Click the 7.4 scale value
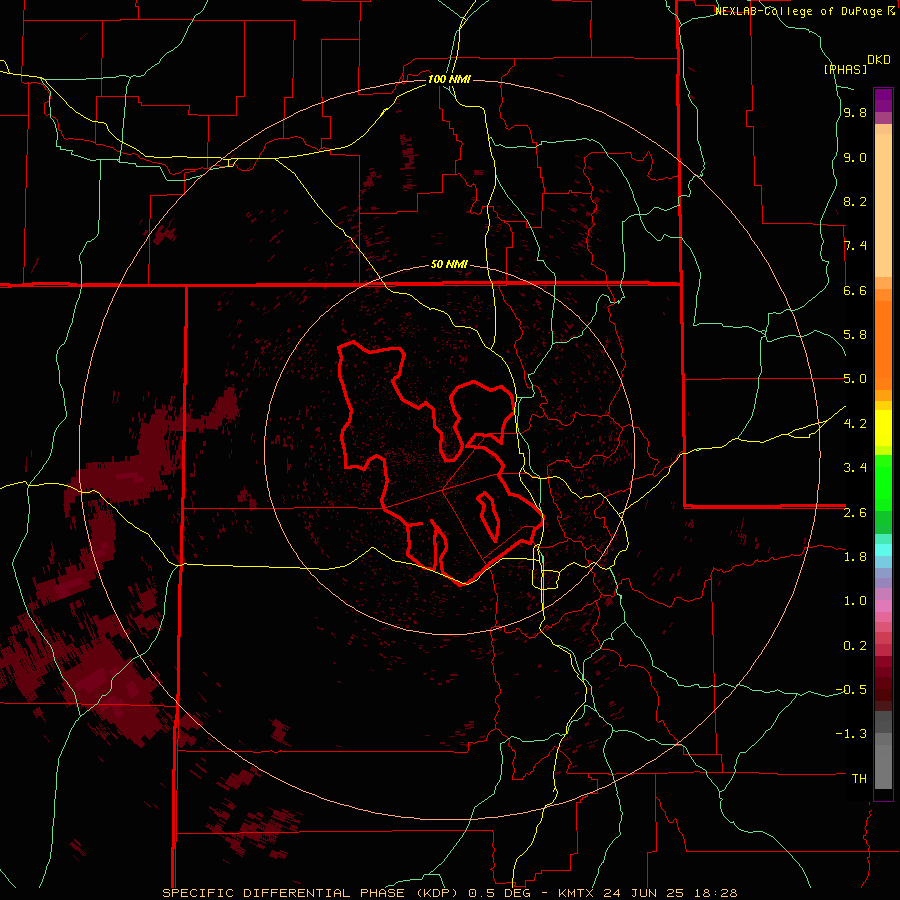The image size is (900, 900). (855, 246)
